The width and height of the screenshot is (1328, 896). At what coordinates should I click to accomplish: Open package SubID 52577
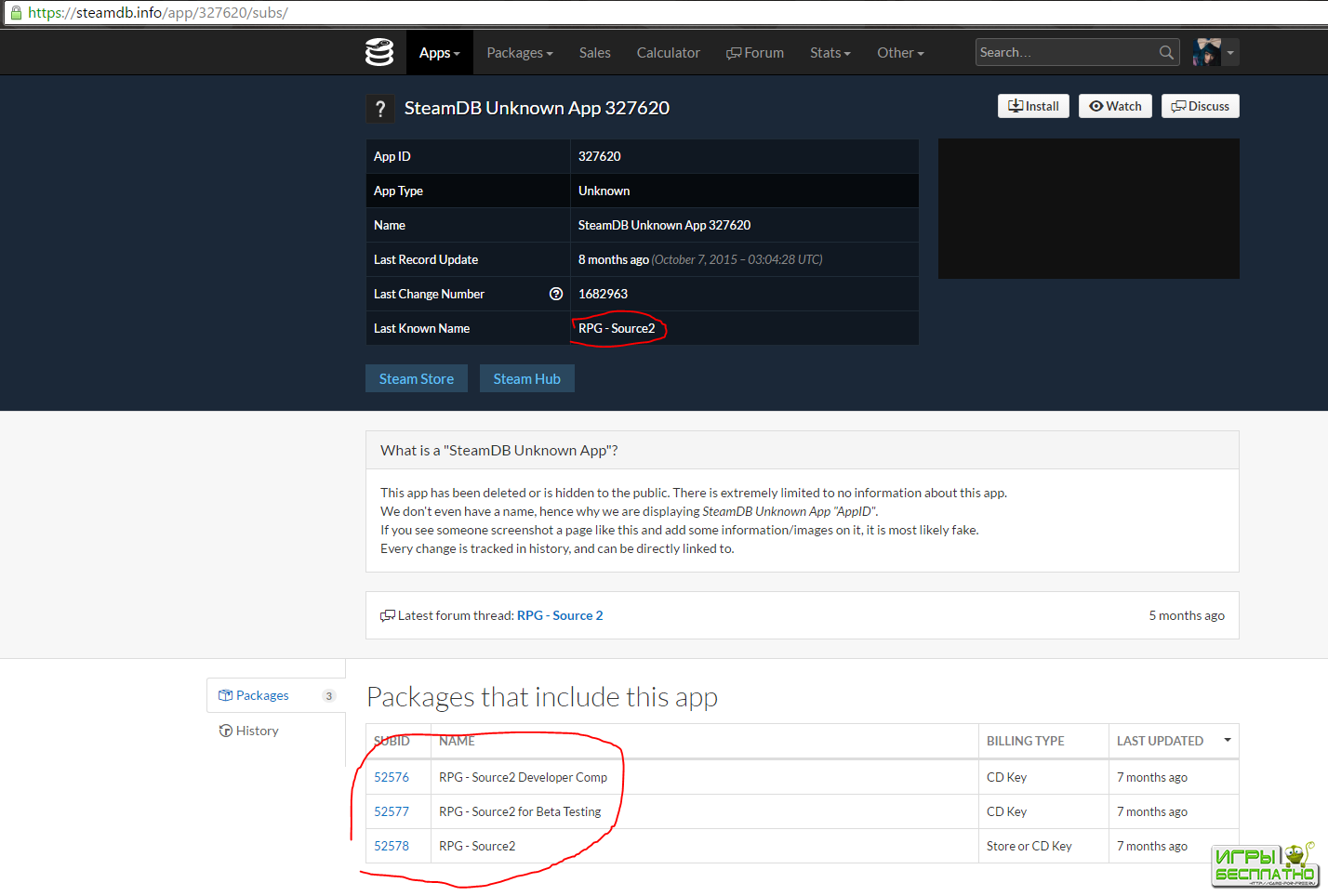pyautogui.click(x=392, y=811)
